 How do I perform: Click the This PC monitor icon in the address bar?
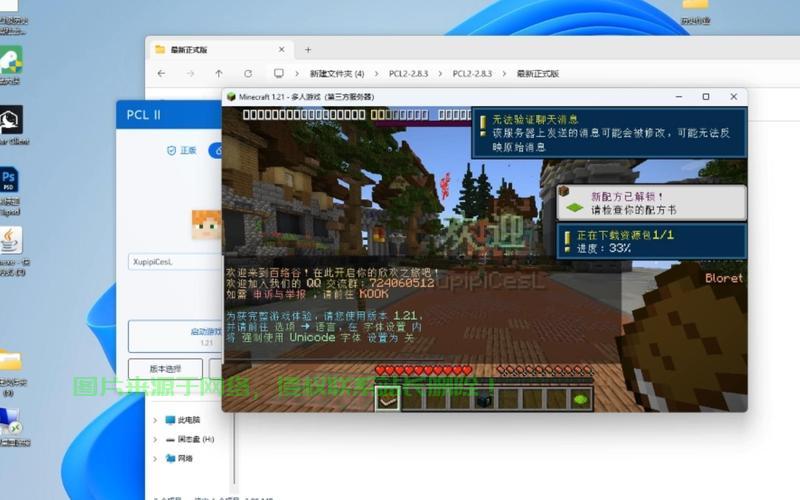279,73
